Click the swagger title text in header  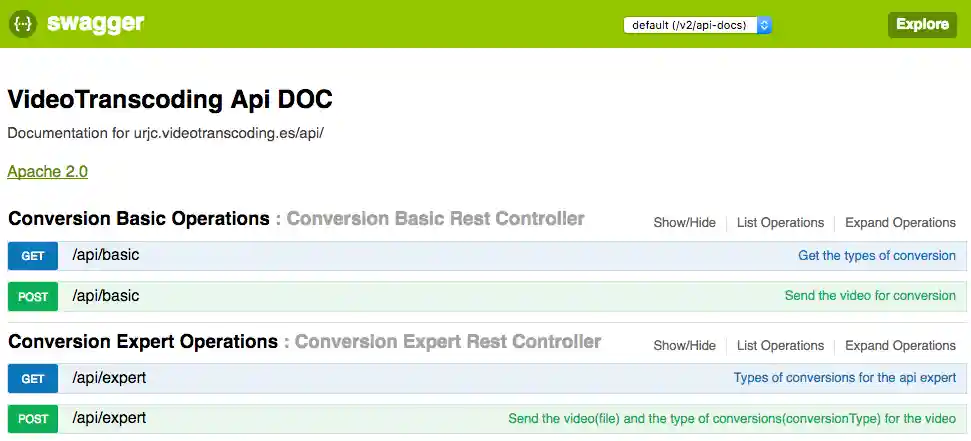coord(95,24)
